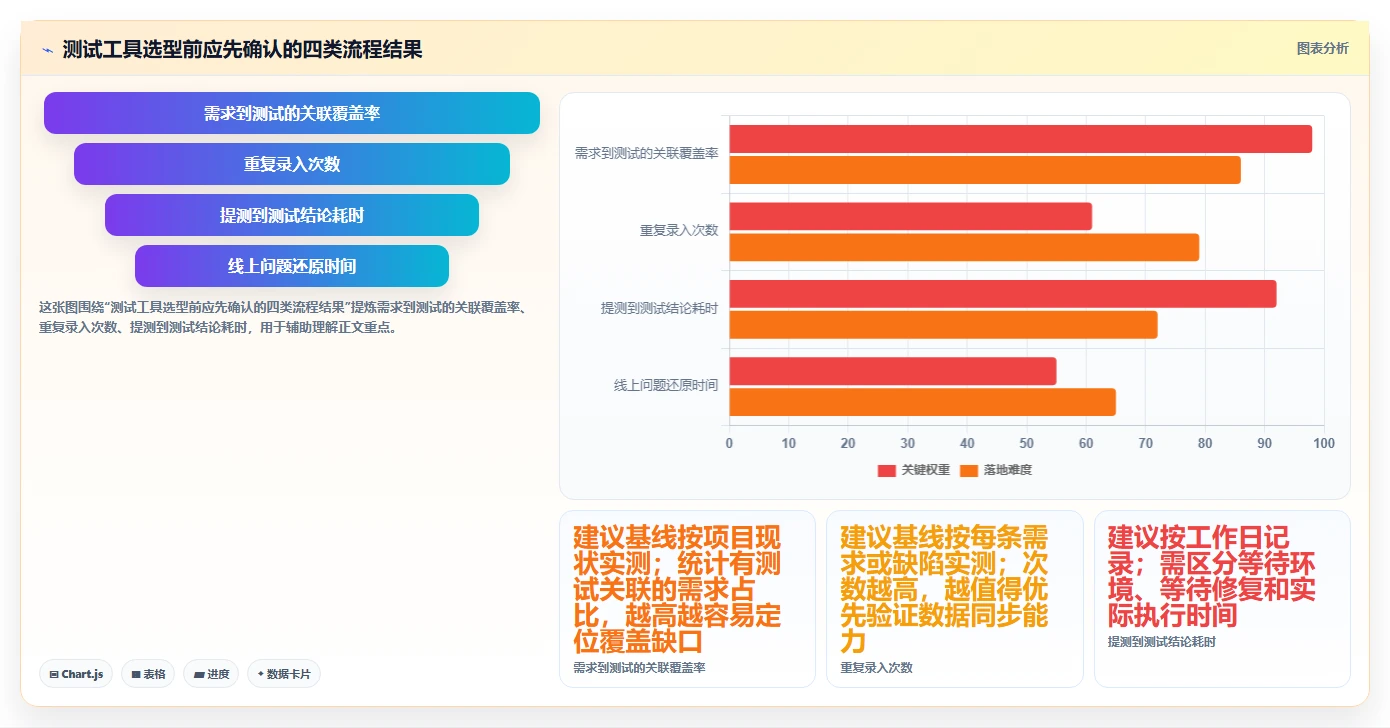Viewport: 1390px width, 728px height.
Task: Click the 线上问题还原时间 y-axis label
Action: pyautogui.click(x=666, y=386)
